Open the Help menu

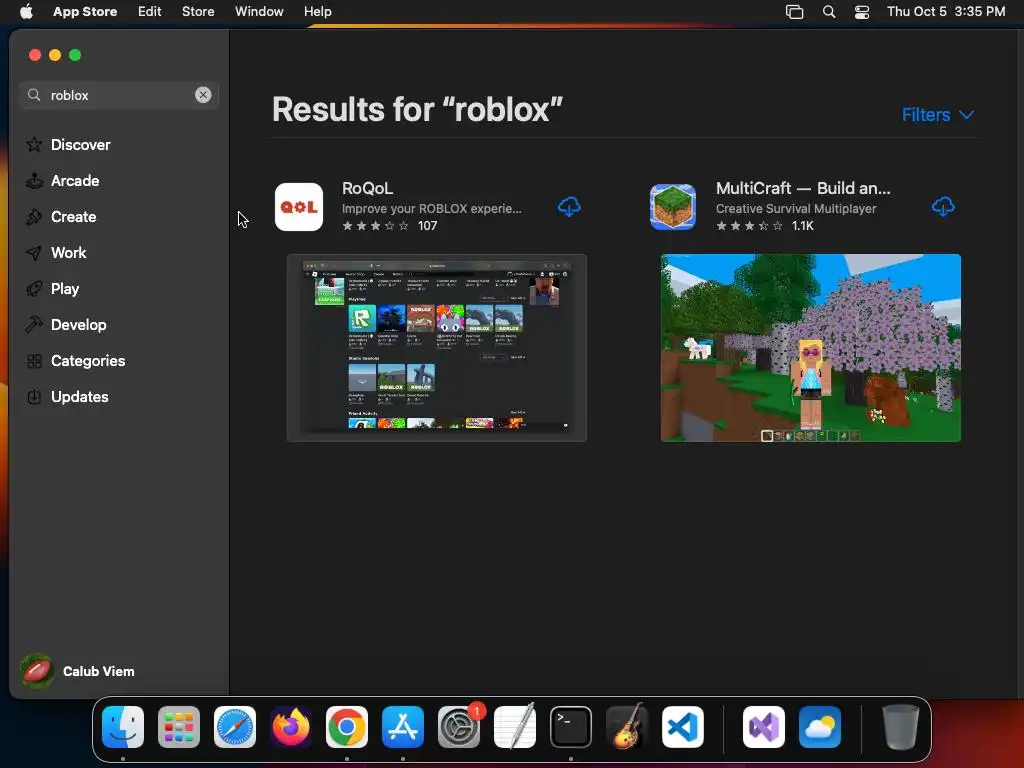(x=317, y=11)
